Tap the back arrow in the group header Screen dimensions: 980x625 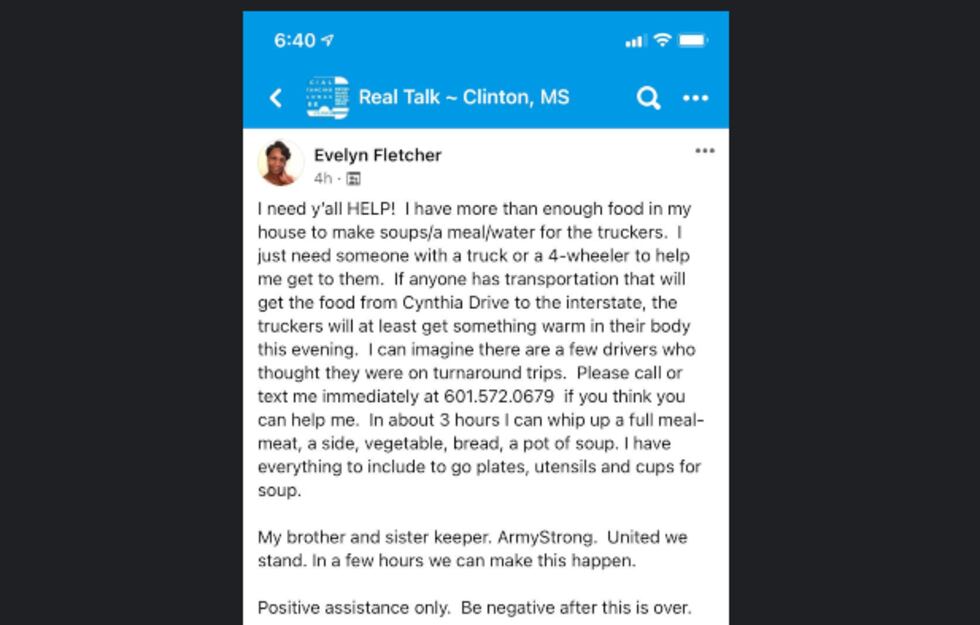[x=275, y=97]
